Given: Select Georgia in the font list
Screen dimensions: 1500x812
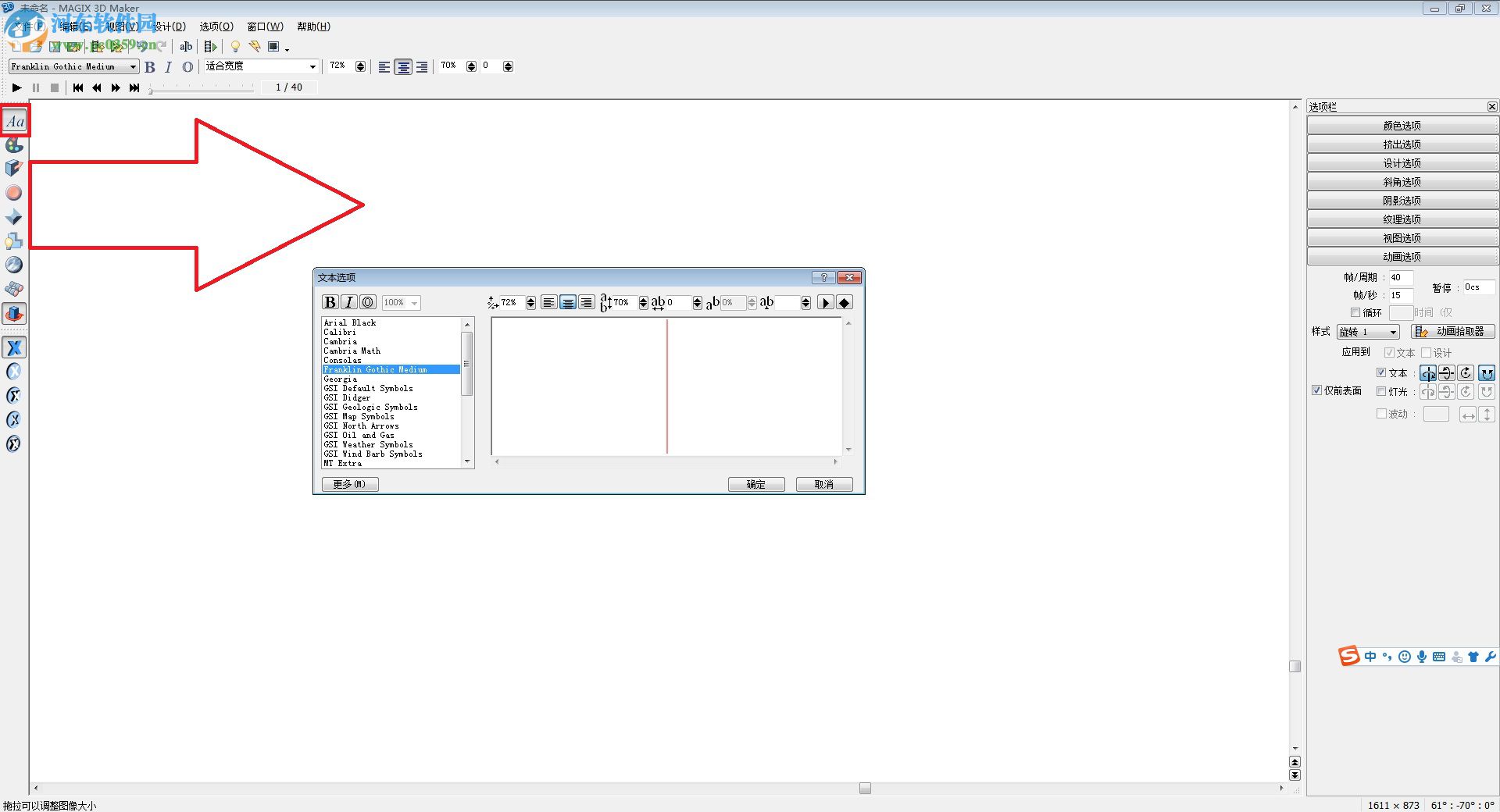Looking at the screenshot, I should (x=341, y=379).
